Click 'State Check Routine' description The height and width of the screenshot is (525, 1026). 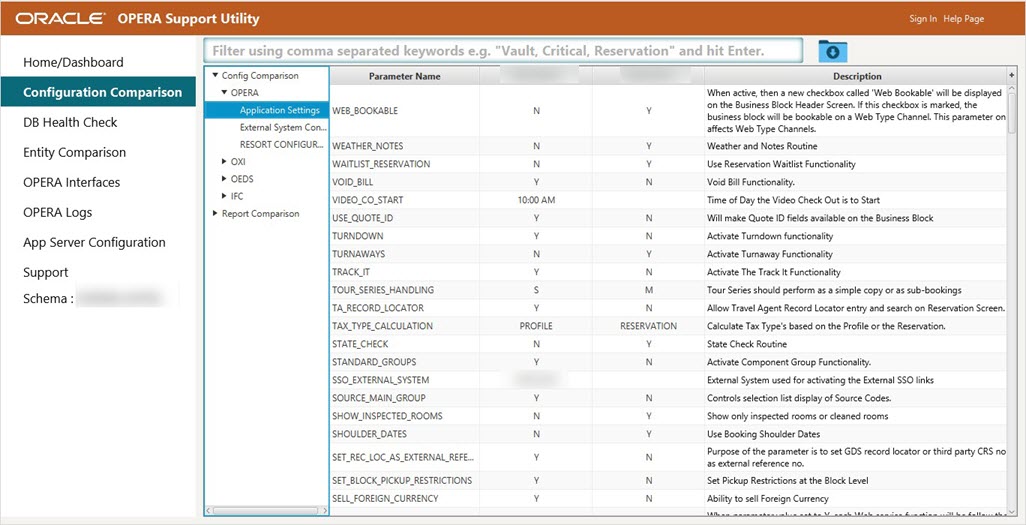coord(747,344)
